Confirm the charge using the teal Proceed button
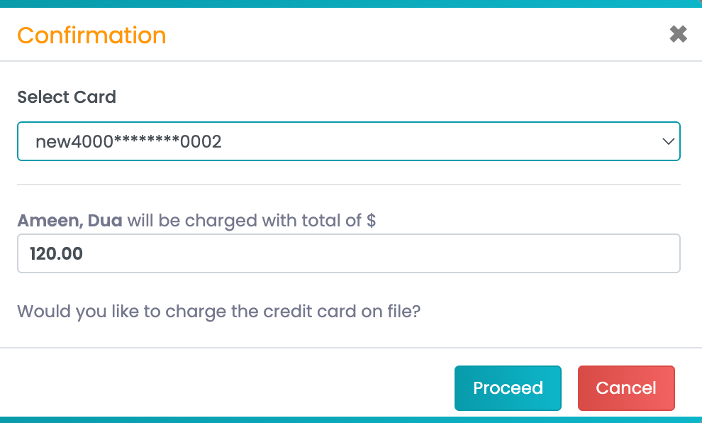Image resolution: width=702 pixels, height=424 pixels. (x=508, y=388)
